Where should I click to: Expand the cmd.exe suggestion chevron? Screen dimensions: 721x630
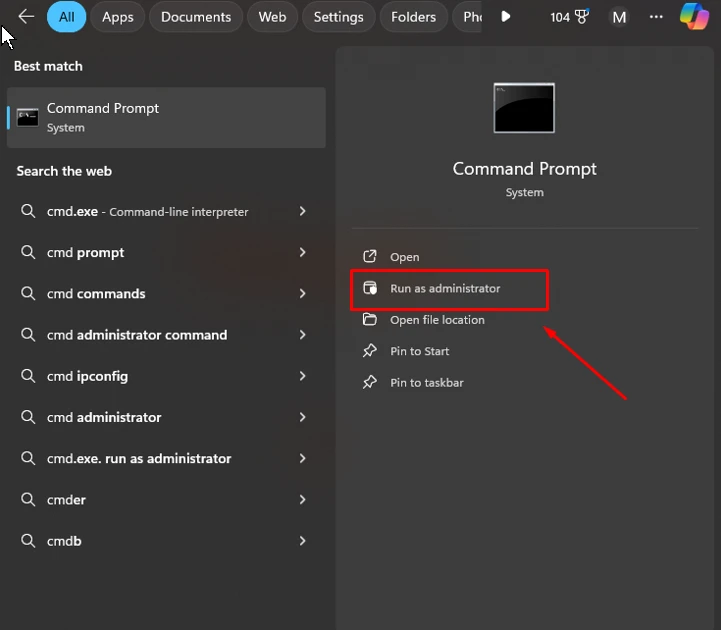click(302, 211)
